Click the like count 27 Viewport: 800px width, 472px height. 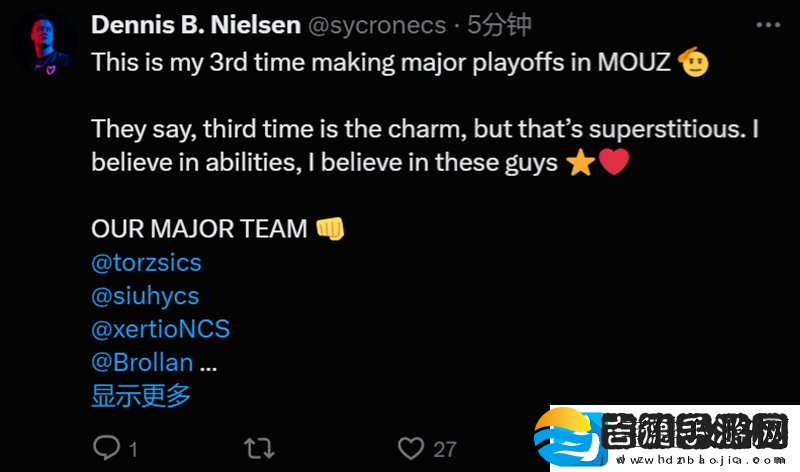pos(445,450)
